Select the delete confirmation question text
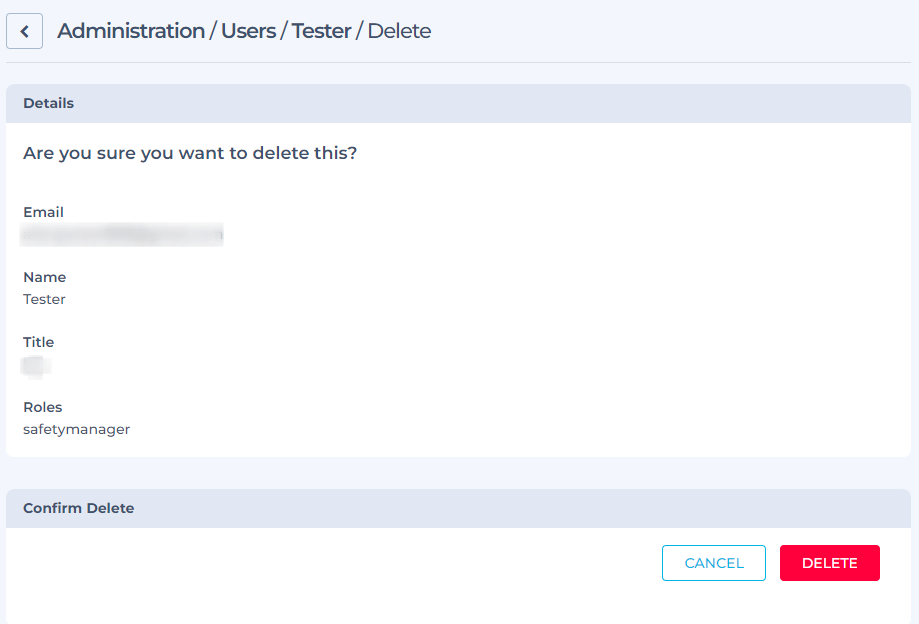 point(190,153)
